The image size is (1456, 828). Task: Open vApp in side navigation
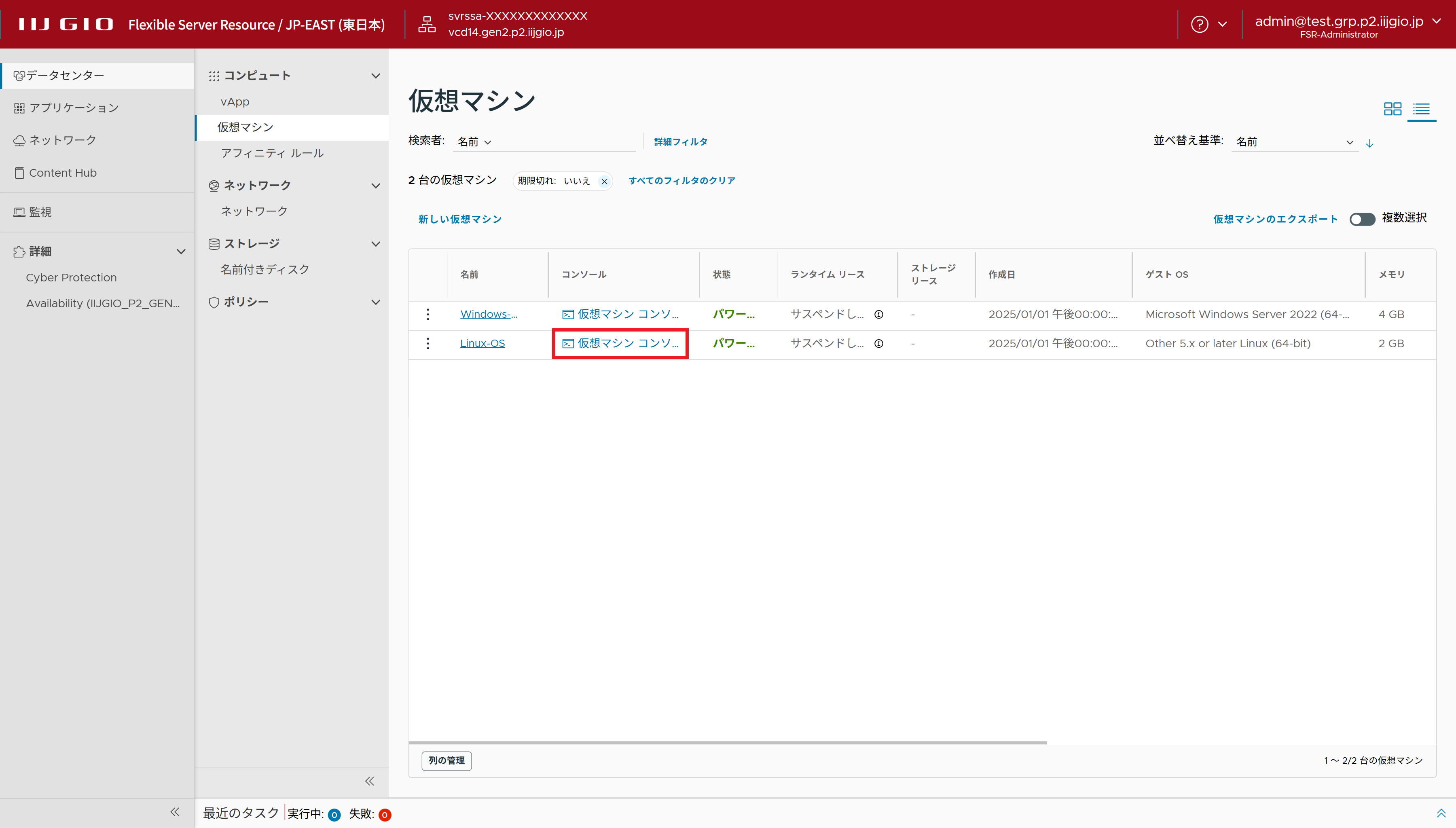click(235, 102)
